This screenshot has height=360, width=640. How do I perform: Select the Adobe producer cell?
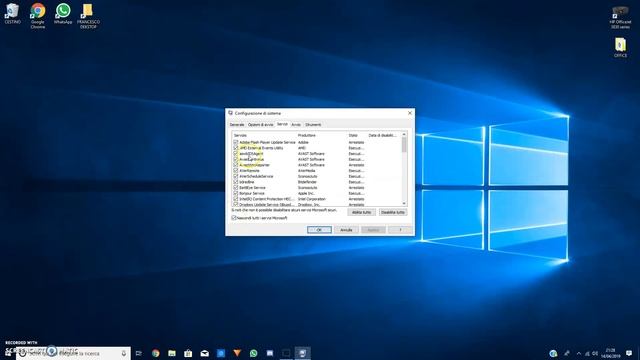tap(303, 142)
